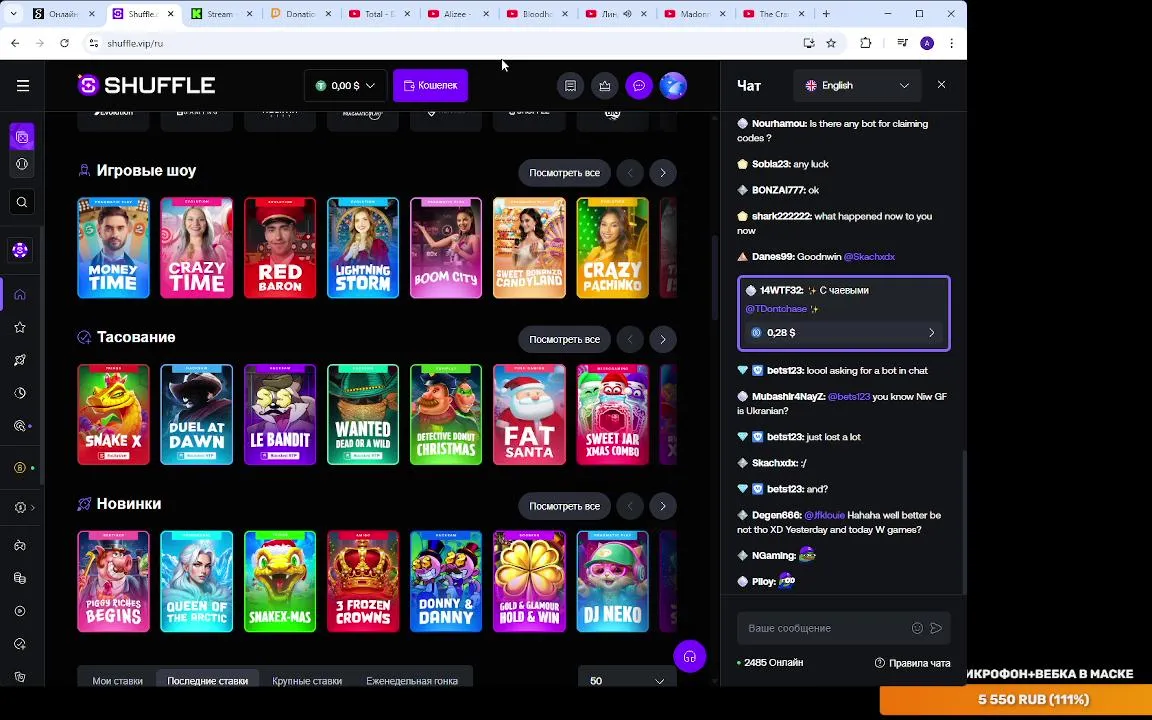Previous page arrow in Игровые шоу
Image resolution: width=1152 pixels, height=720 pixels.
coord(630,173)
